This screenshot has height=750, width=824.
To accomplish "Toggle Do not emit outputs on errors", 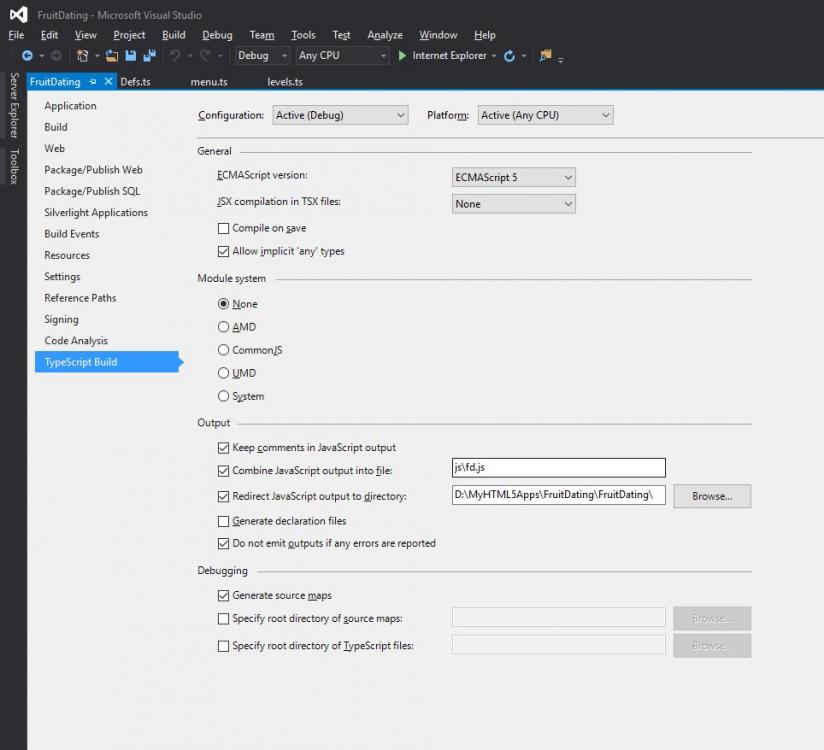I will [x=223, y=543].
